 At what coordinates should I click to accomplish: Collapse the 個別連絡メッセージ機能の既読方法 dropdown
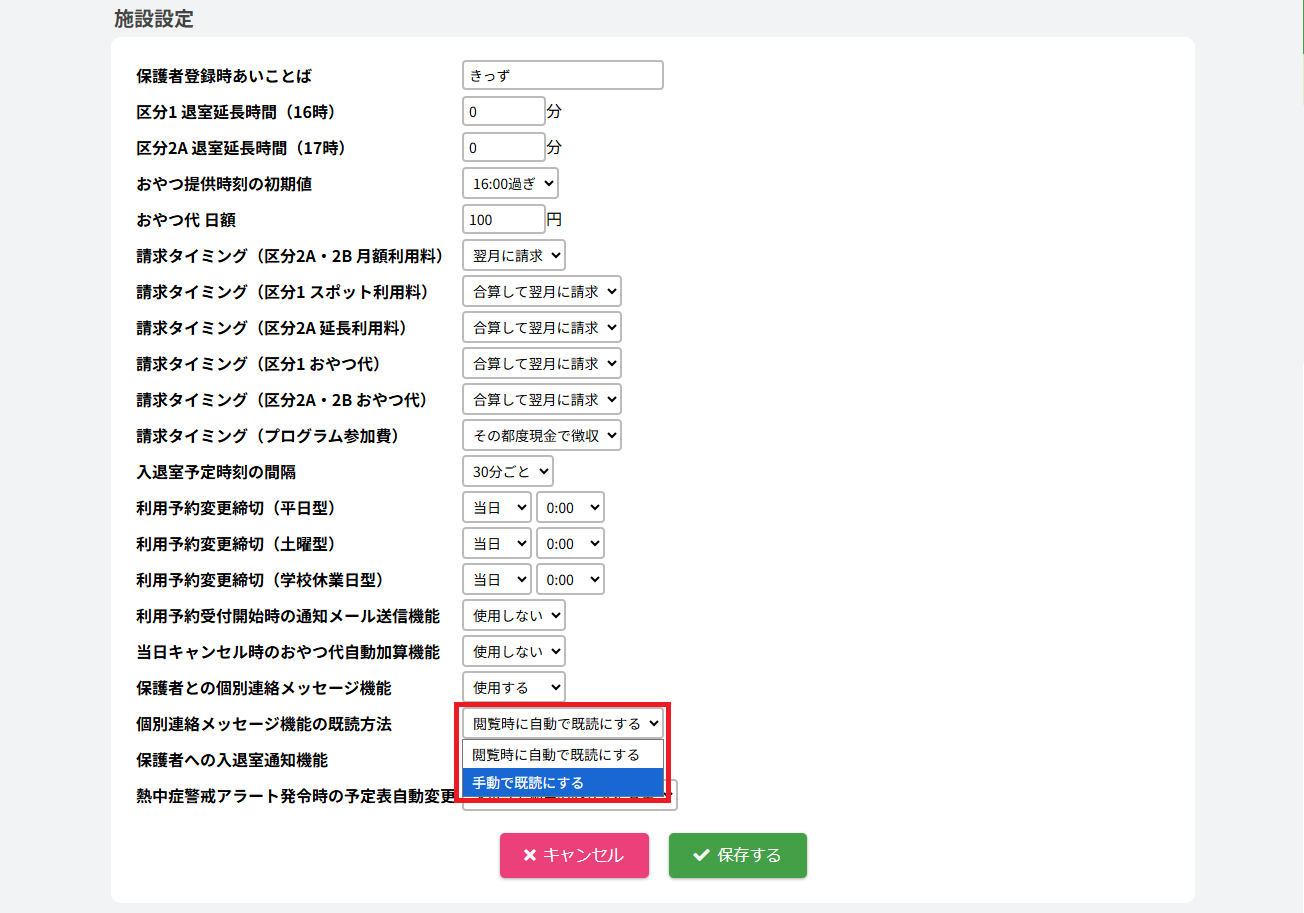(x=562, y=722)
